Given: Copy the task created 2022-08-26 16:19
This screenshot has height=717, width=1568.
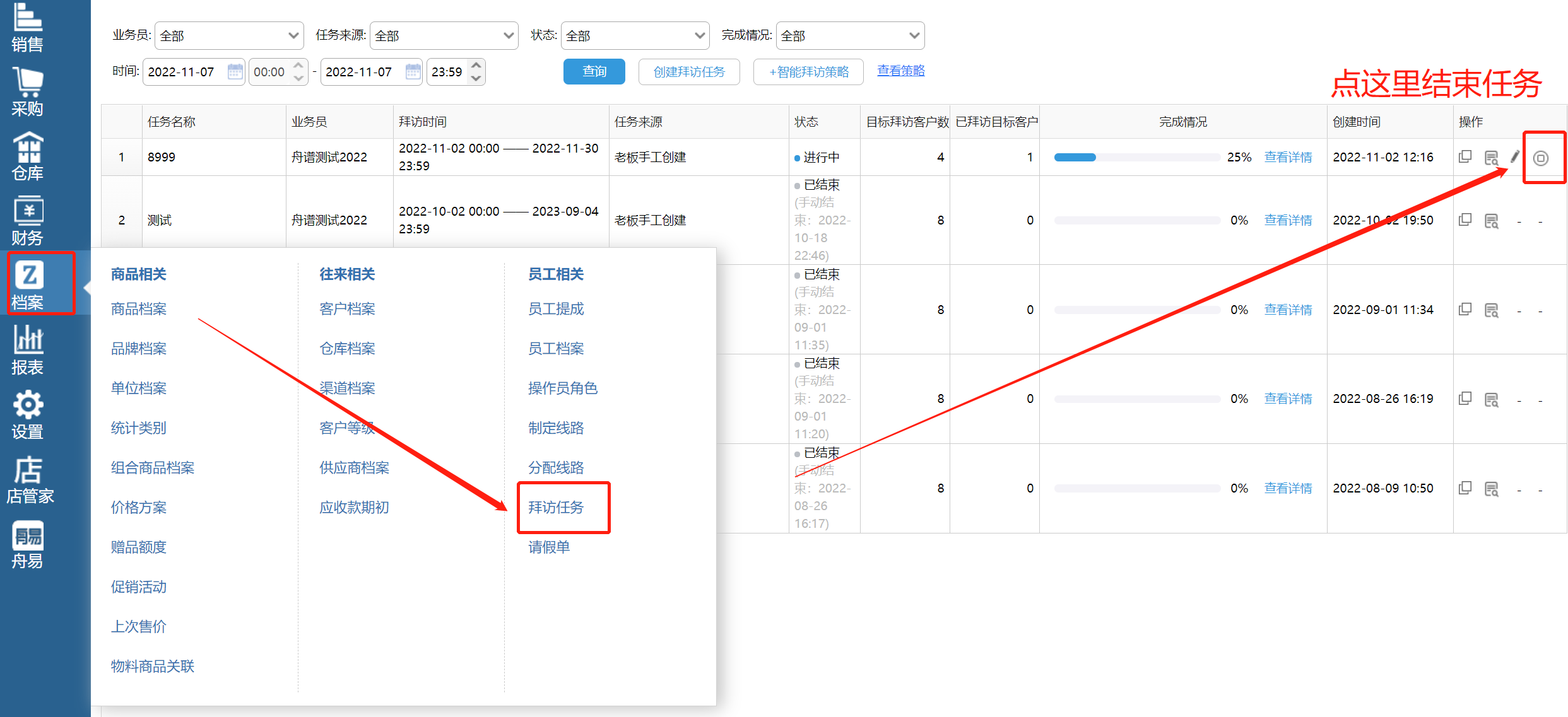Looking at the screenshot, I should pos(1465,399).
